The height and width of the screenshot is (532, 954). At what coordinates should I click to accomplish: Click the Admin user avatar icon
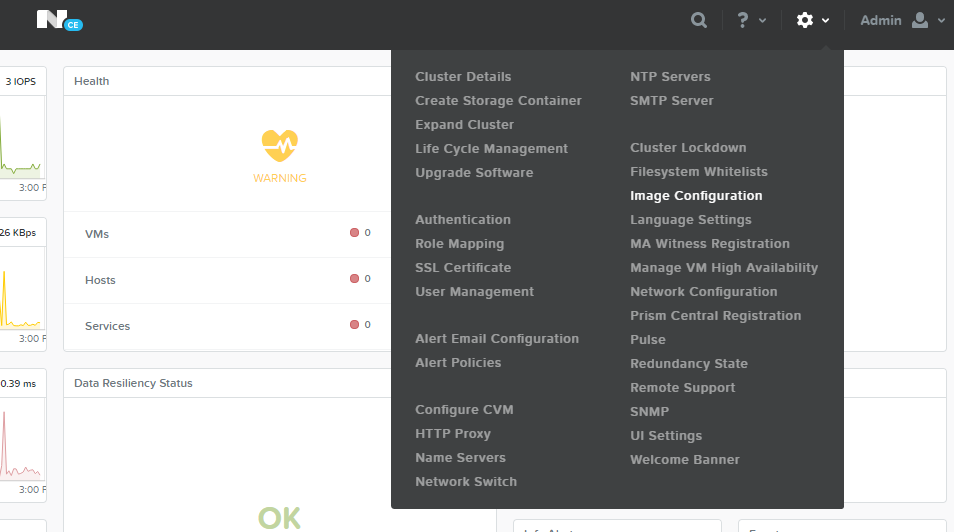click(920, 20)
